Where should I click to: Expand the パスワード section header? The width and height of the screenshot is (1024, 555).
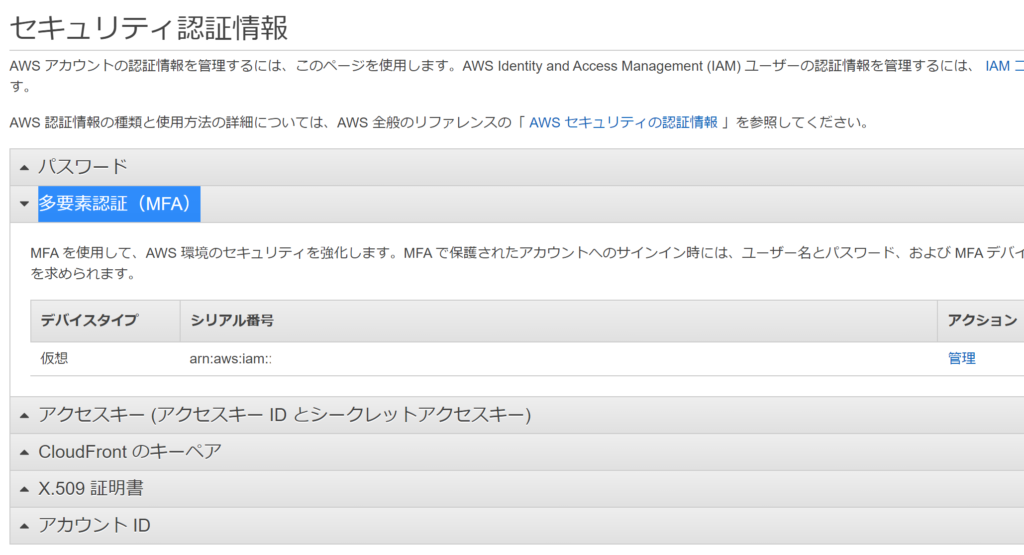pyautogui.click(x=83, y=167)
